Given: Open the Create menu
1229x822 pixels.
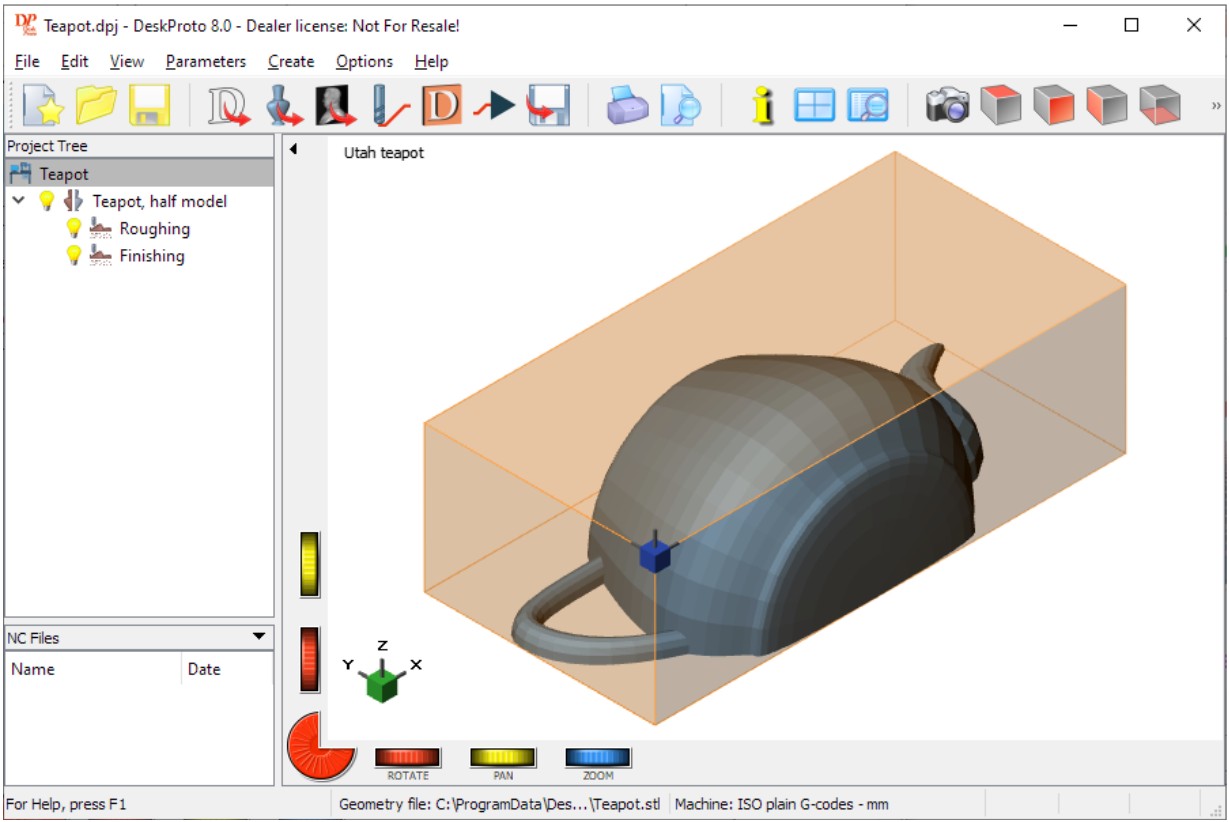Looking at the screenshot, I should 291,61.
